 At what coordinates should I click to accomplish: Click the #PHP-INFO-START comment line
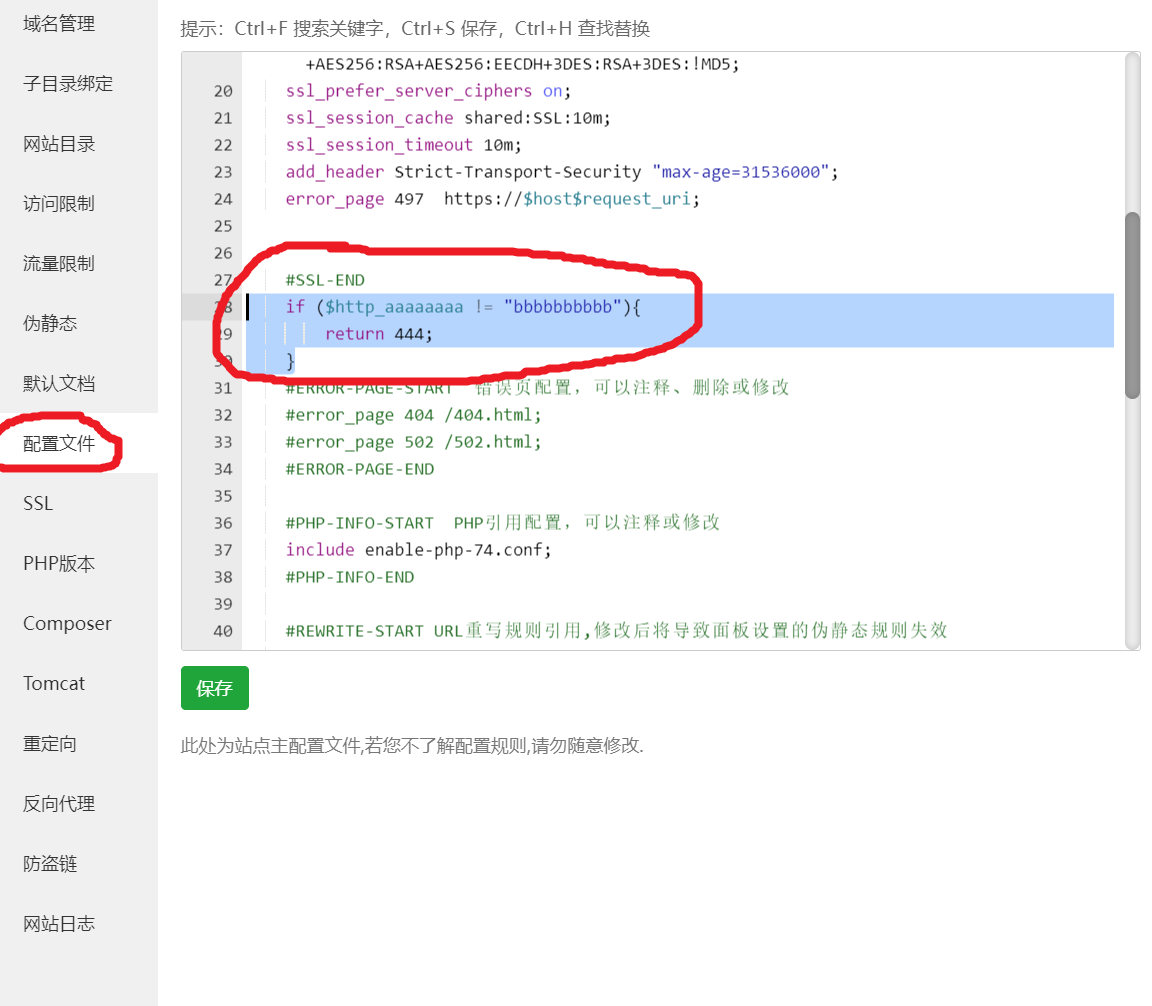click(503, 523)
